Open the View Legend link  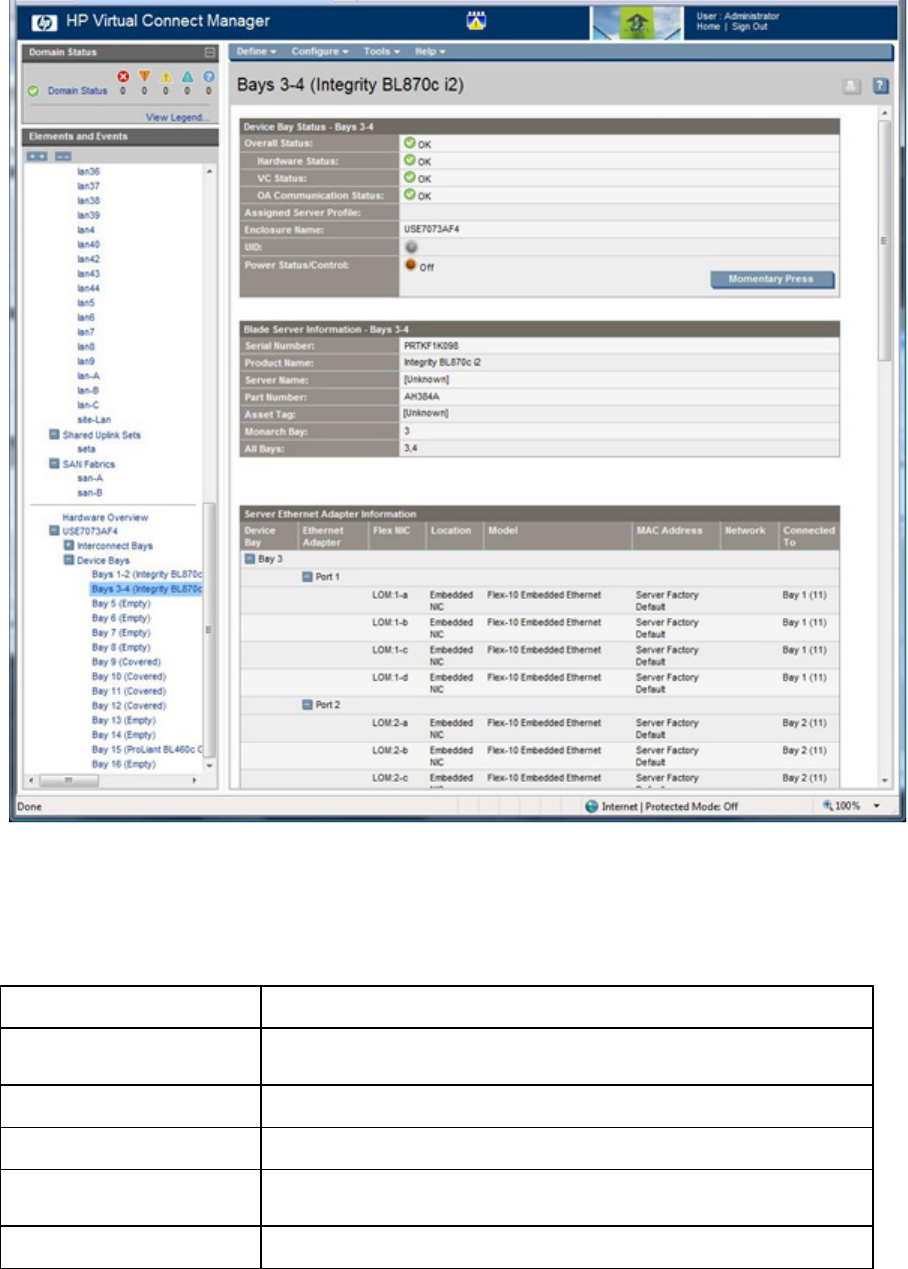click(177, 117)
